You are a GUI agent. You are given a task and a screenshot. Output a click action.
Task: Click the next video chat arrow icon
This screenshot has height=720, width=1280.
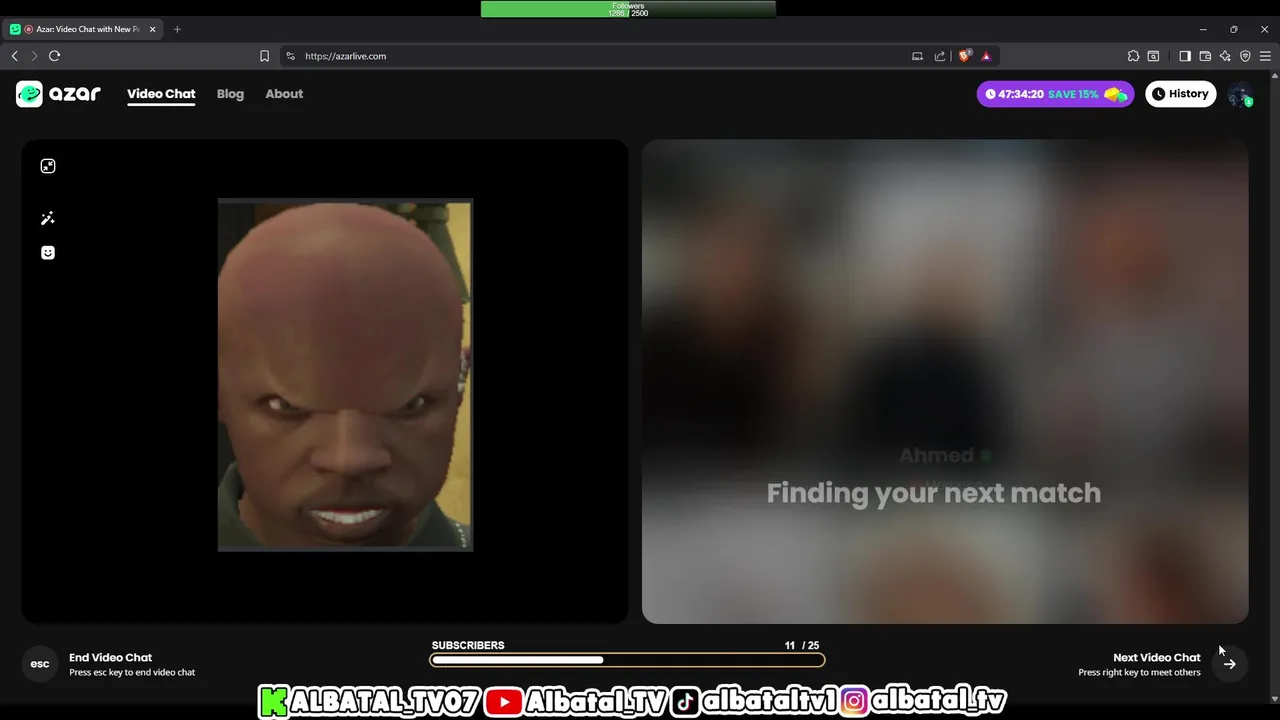tap(1230, 664)
